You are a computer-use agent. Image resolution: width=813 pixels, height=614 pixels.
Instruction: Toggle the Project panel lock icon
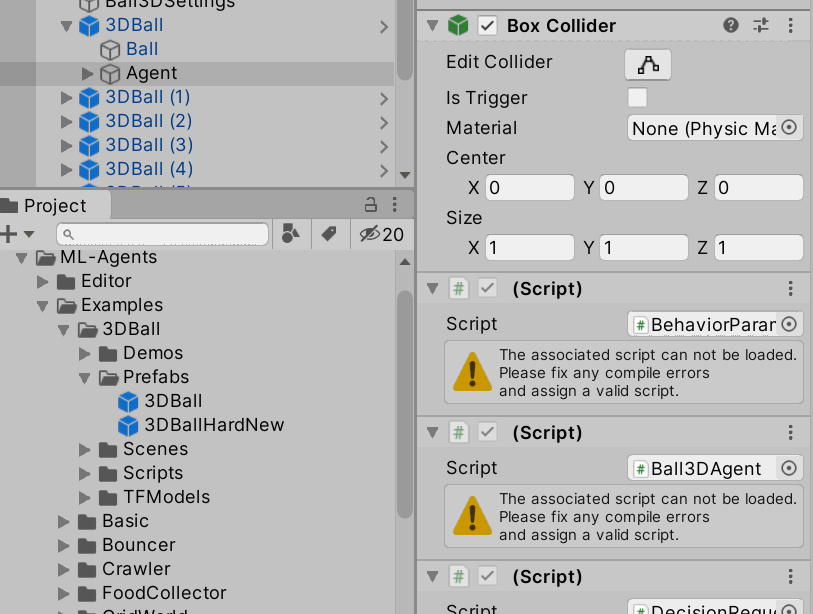point(370,205)
